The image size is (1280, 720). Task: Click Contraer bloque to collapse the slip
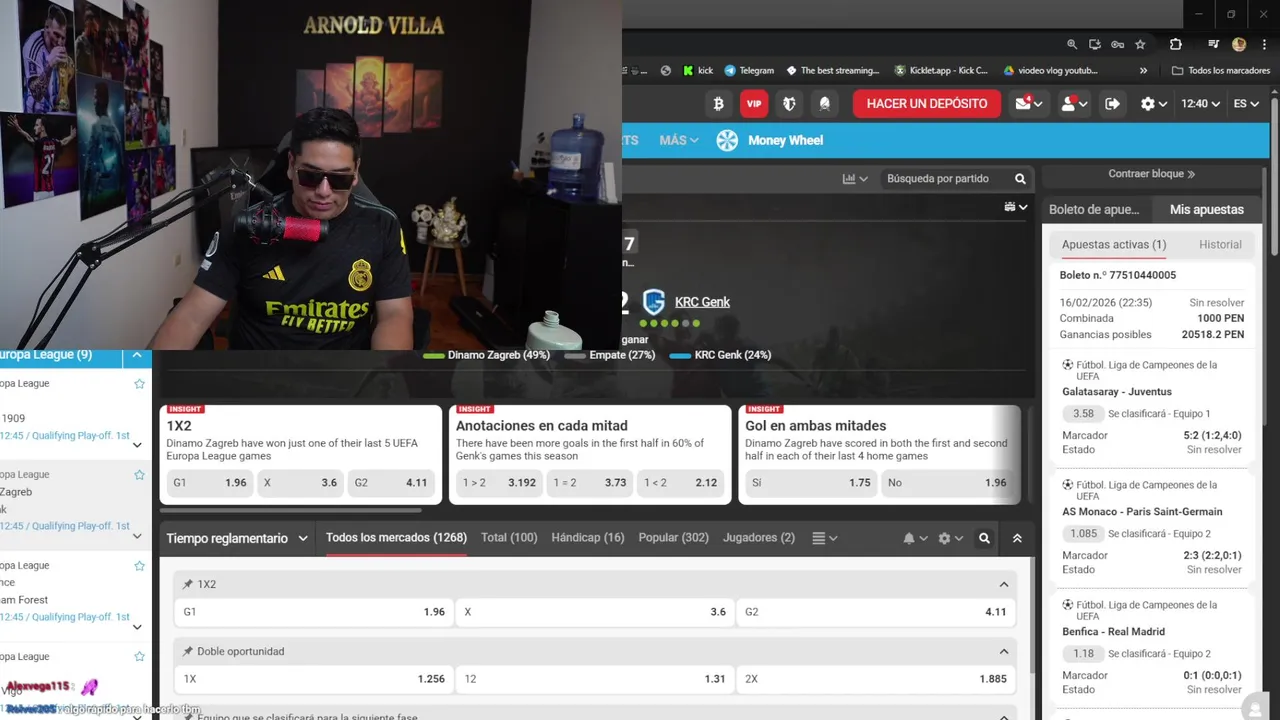click(1152, 174)
